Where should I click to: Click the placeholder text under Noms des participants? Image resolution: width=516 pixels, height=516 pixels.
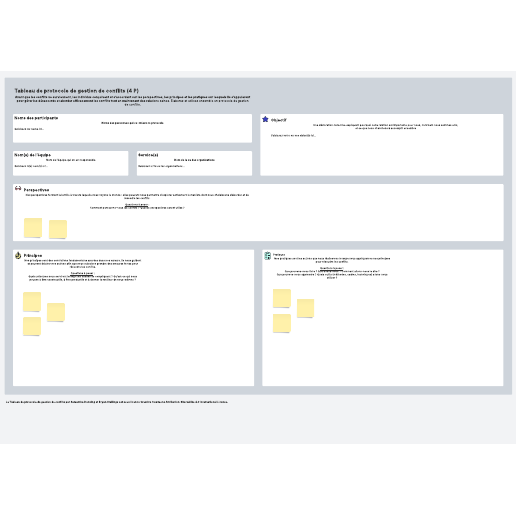pos(29,129)
